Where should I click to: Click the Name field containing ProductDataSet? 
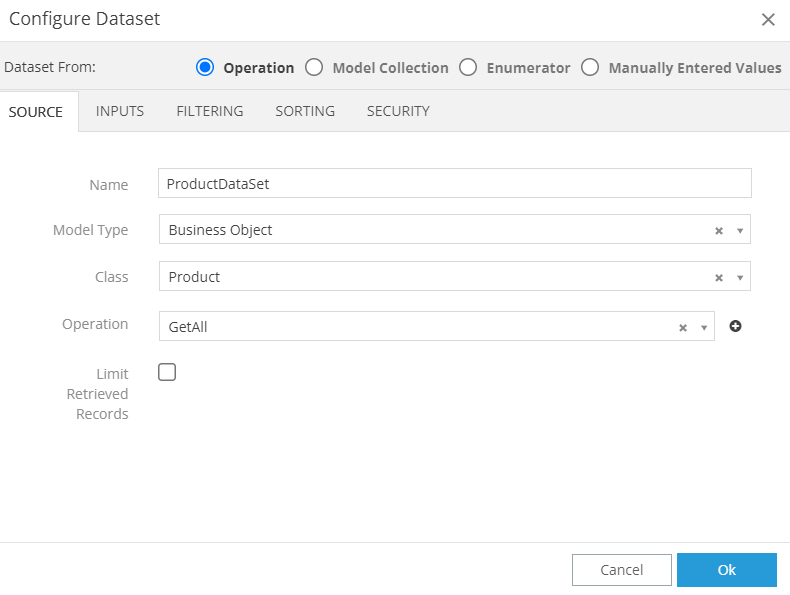coord(454,184)
